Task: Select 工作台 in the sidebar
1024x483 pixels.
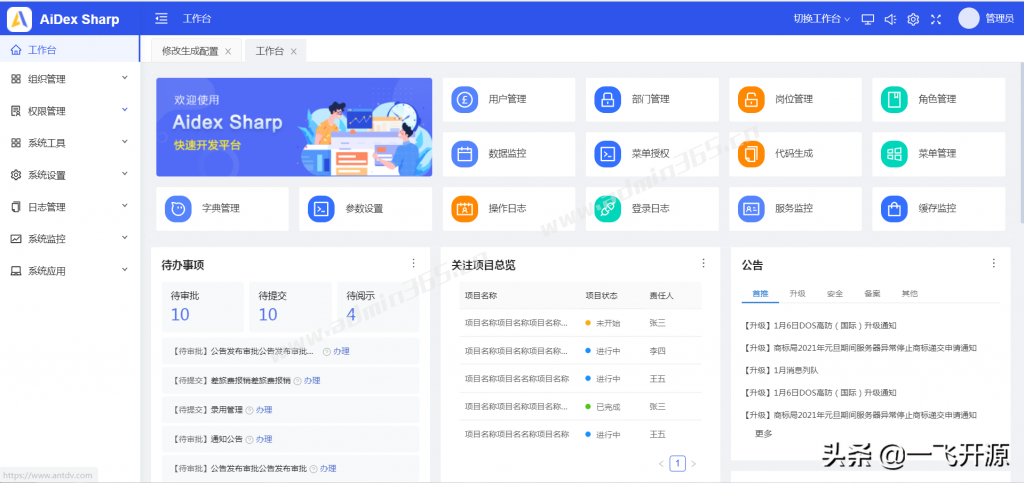Action: [70, 50]
